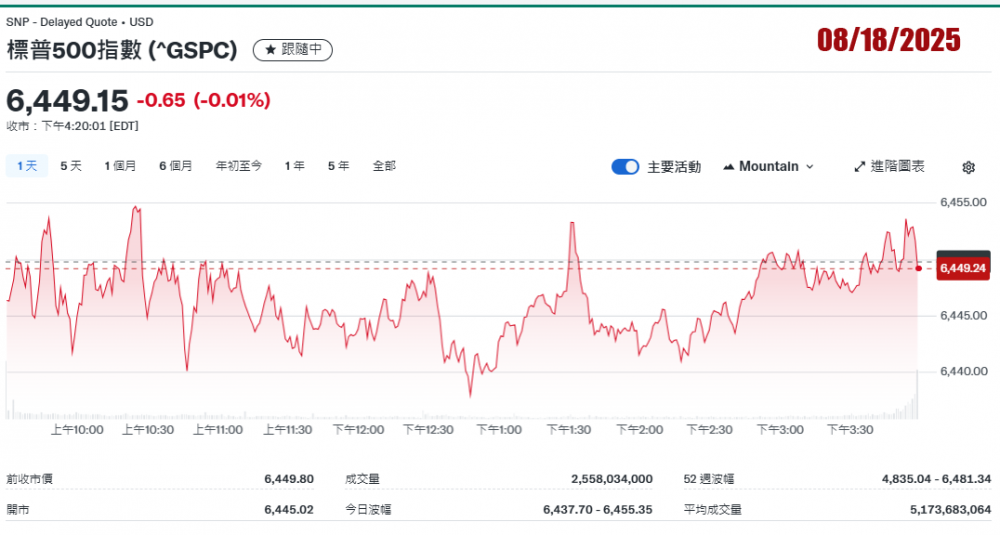Select the 1個月 range tab
The image size is (1000, 535).
point(120,166)
